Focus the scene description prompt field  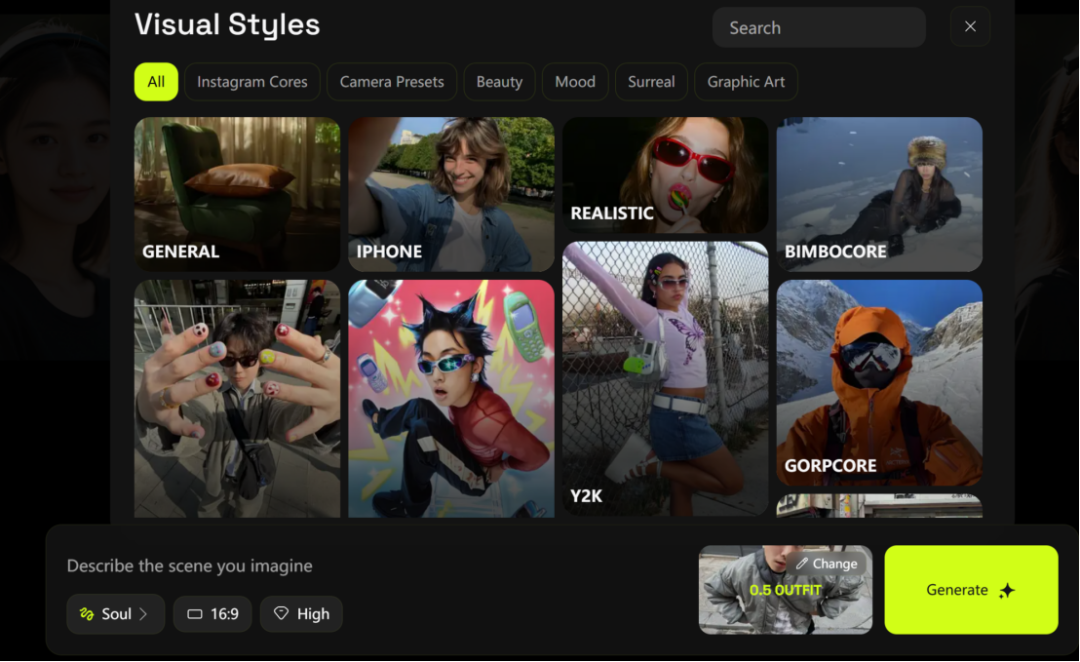click(189, 566)
